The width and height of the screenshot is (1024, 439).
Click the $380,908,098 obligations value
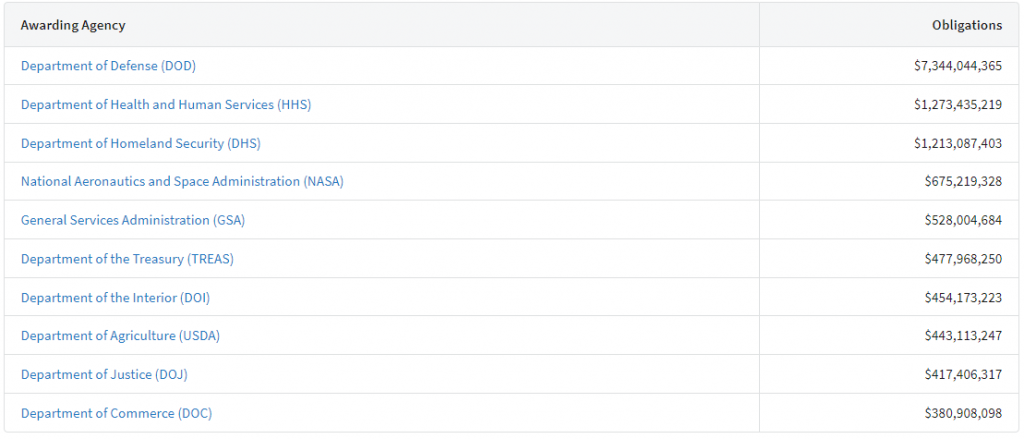click(963, 413)
